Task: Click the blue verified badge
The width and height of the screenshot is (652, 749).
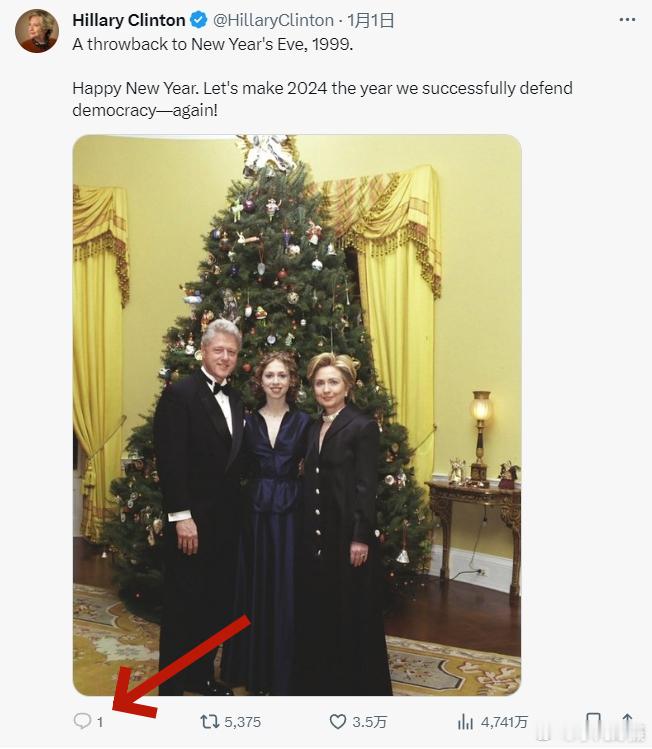Action: click(x=198, y=20)
